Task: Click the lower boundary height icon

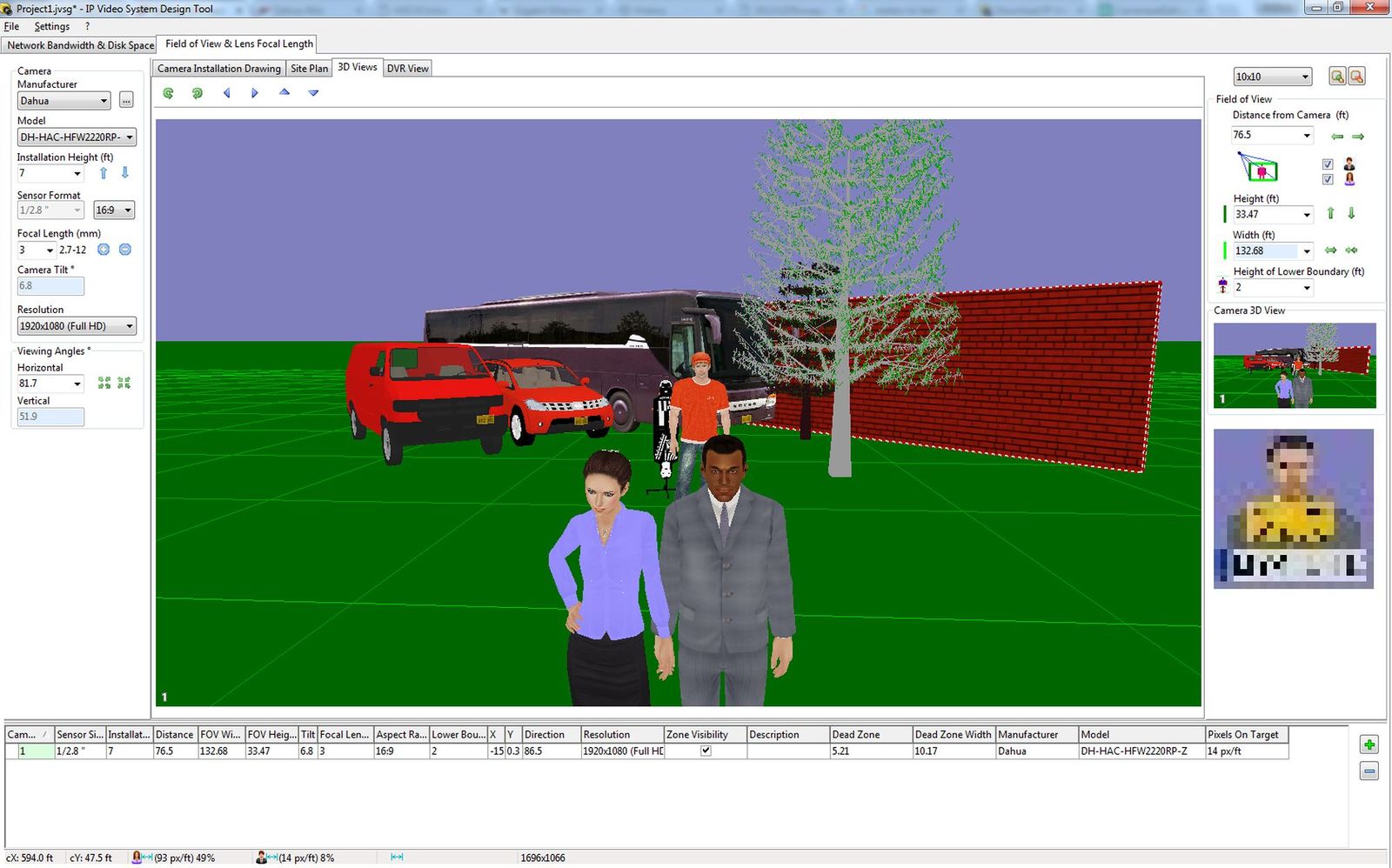Action: [1222, 285]
